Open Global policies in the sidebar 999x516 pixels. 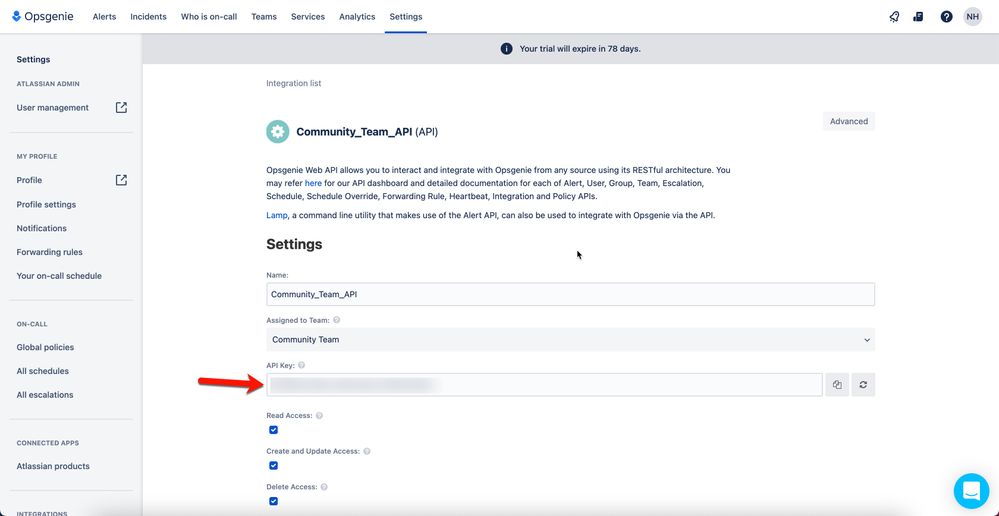click(x=45, y=347)
